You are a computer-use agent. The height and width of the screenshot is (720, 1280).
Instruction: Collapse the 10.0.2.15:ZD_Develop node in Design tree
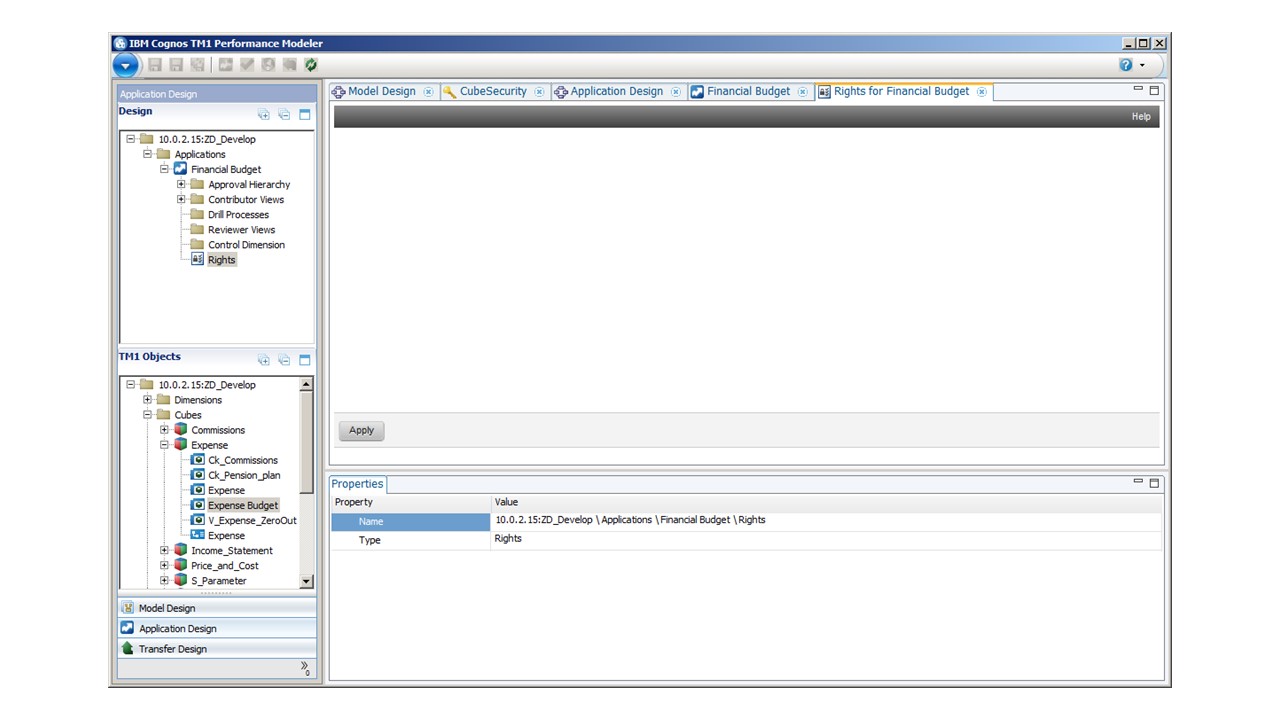click(x=131, y=139)
